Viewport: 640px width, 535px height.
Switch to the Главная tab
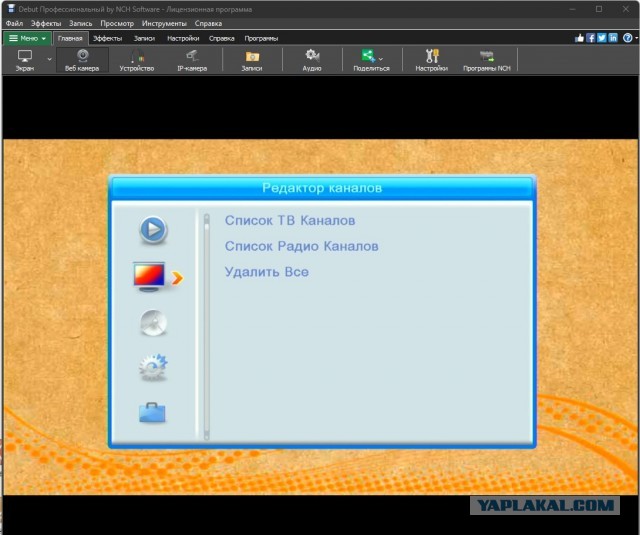click(70, 38)
